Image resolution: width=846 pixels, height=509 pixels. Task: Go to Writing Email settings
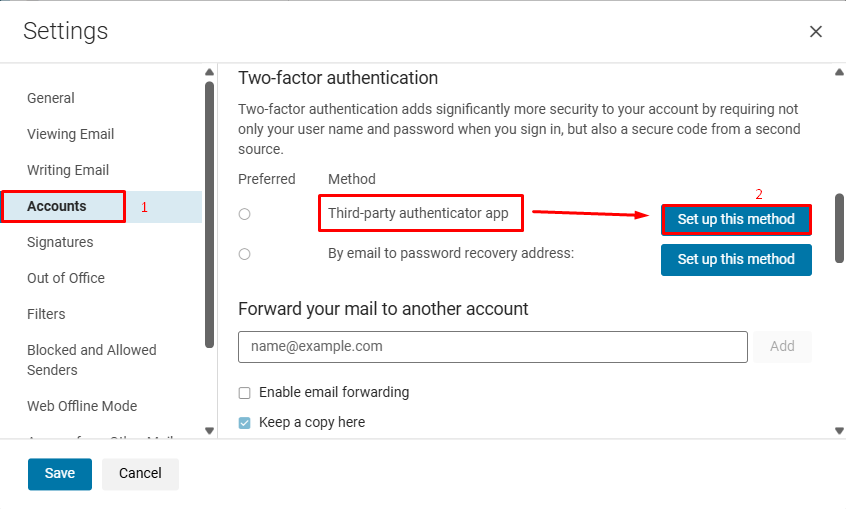click(x=68, y=170)
